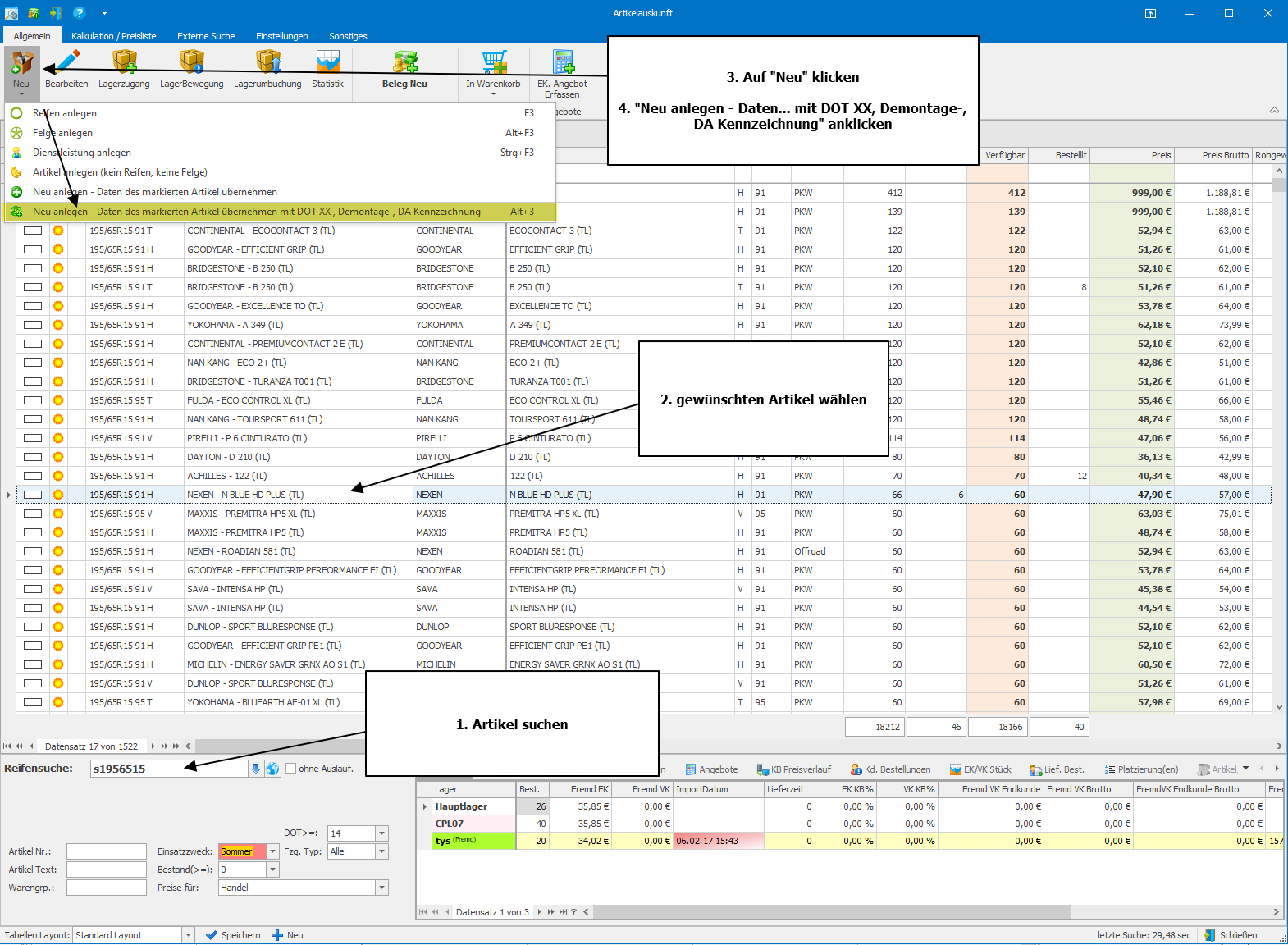This screenshot has height=945, width=1288.
Task: Click the Neu toolbar icon
Action: tap(21, 63)
